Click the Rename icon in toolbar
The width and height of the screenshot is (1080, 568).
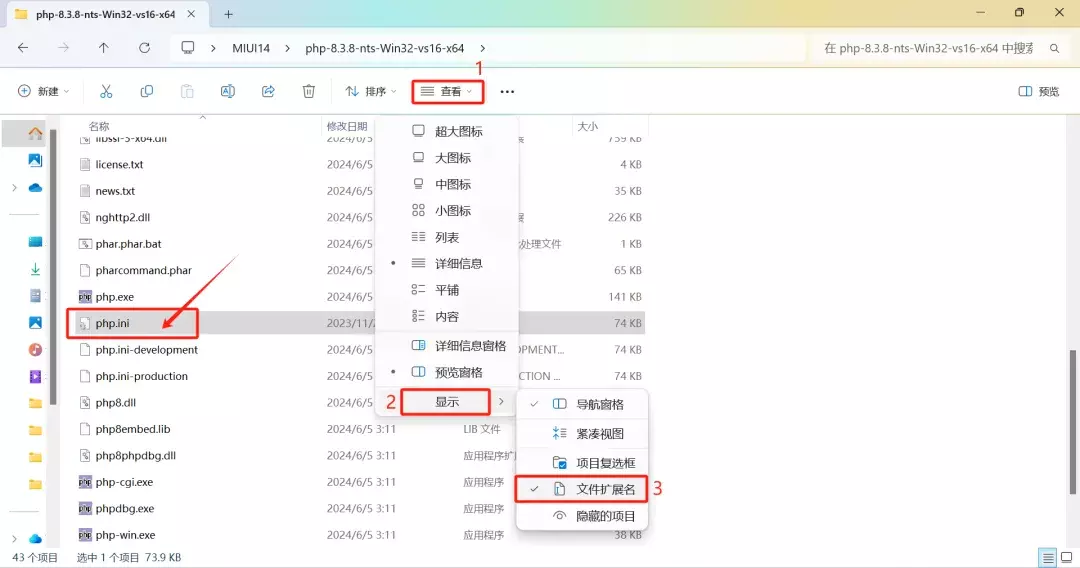point(227,91)
